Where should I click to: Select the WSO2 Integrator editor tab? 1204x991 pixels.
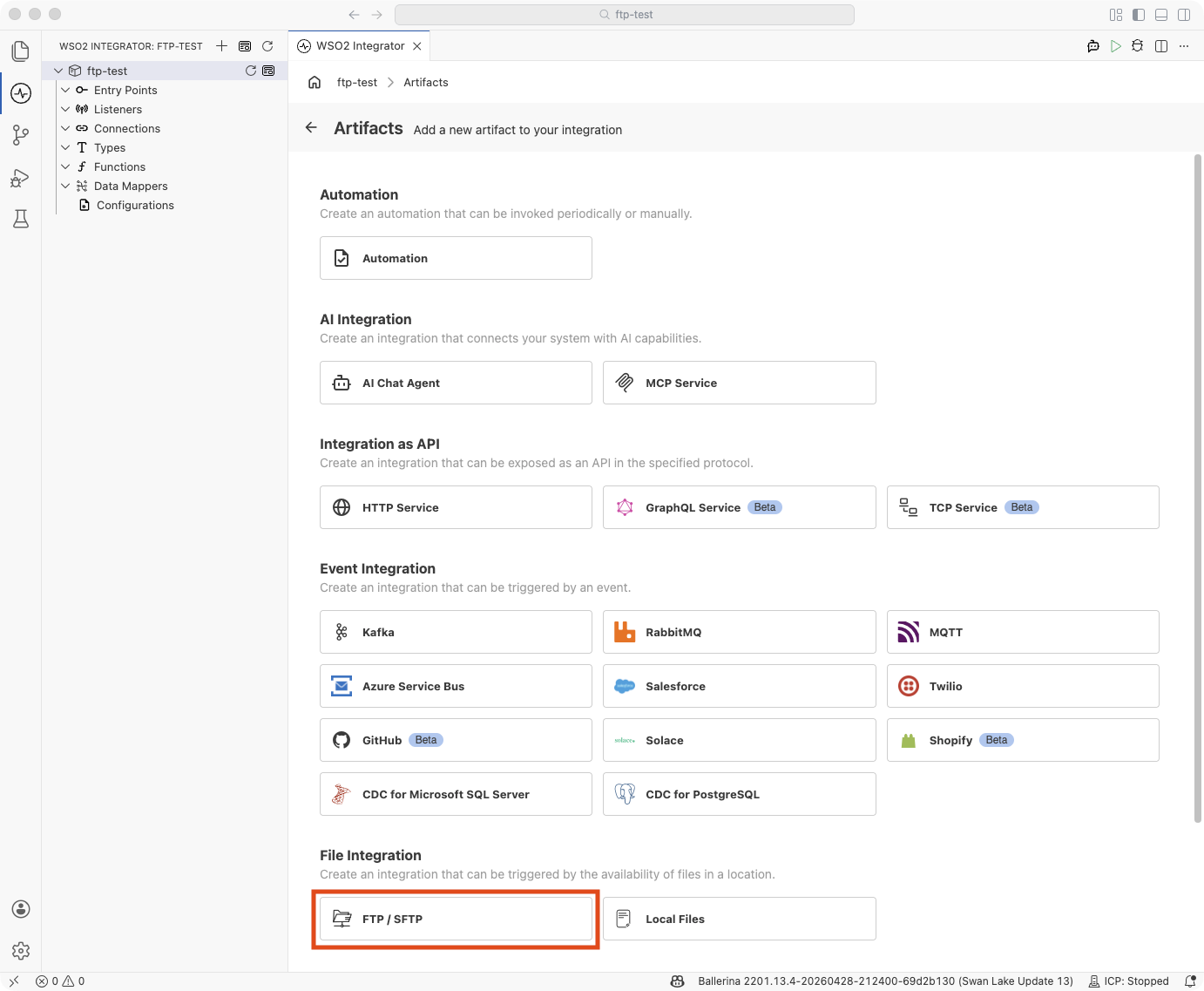[359, 46]
